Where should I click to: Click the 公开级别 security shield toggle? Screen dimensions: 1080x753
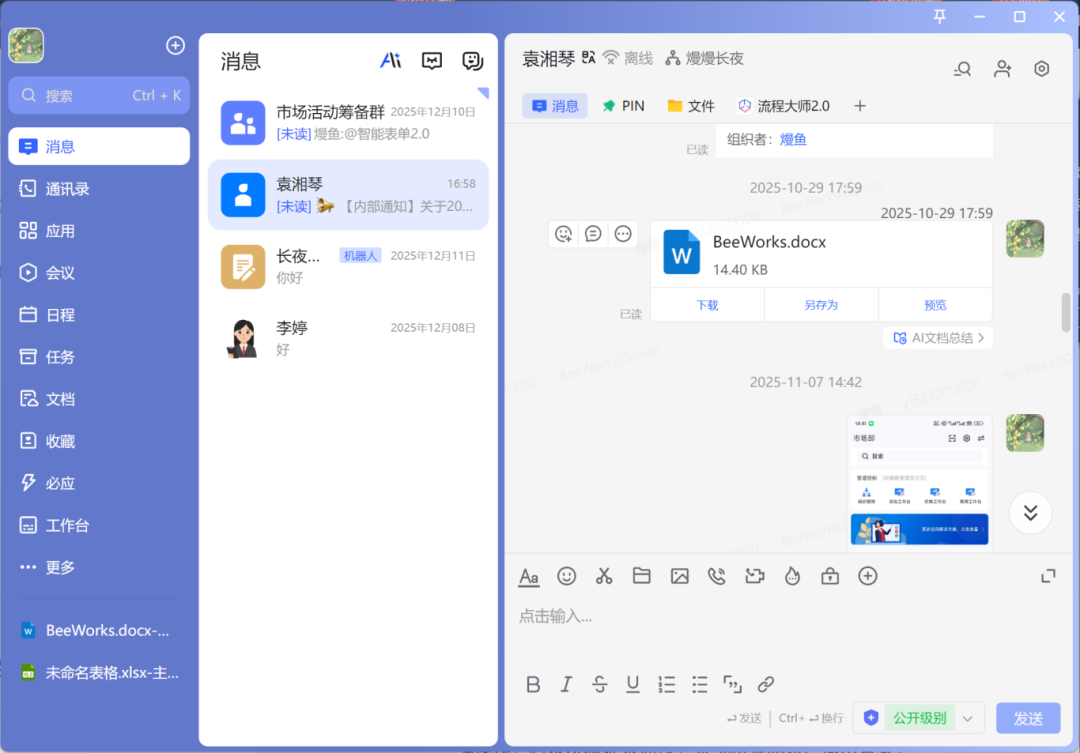point(871,718)
